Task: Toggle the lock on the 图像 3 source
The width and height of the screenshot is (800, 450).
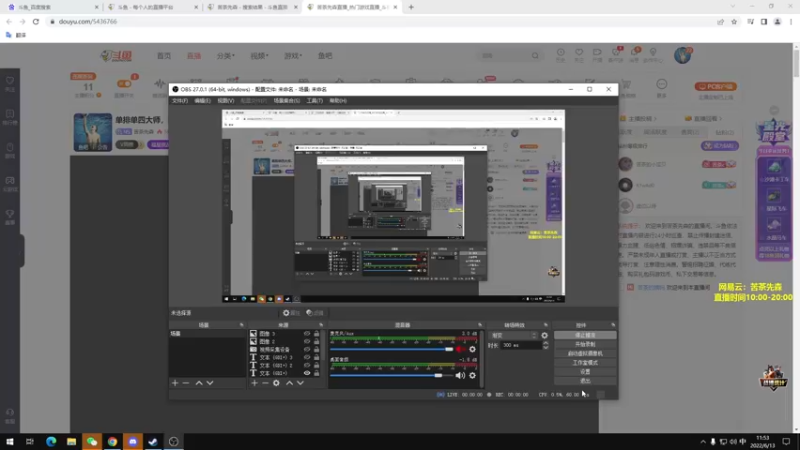Action: (x=316, y=334)
